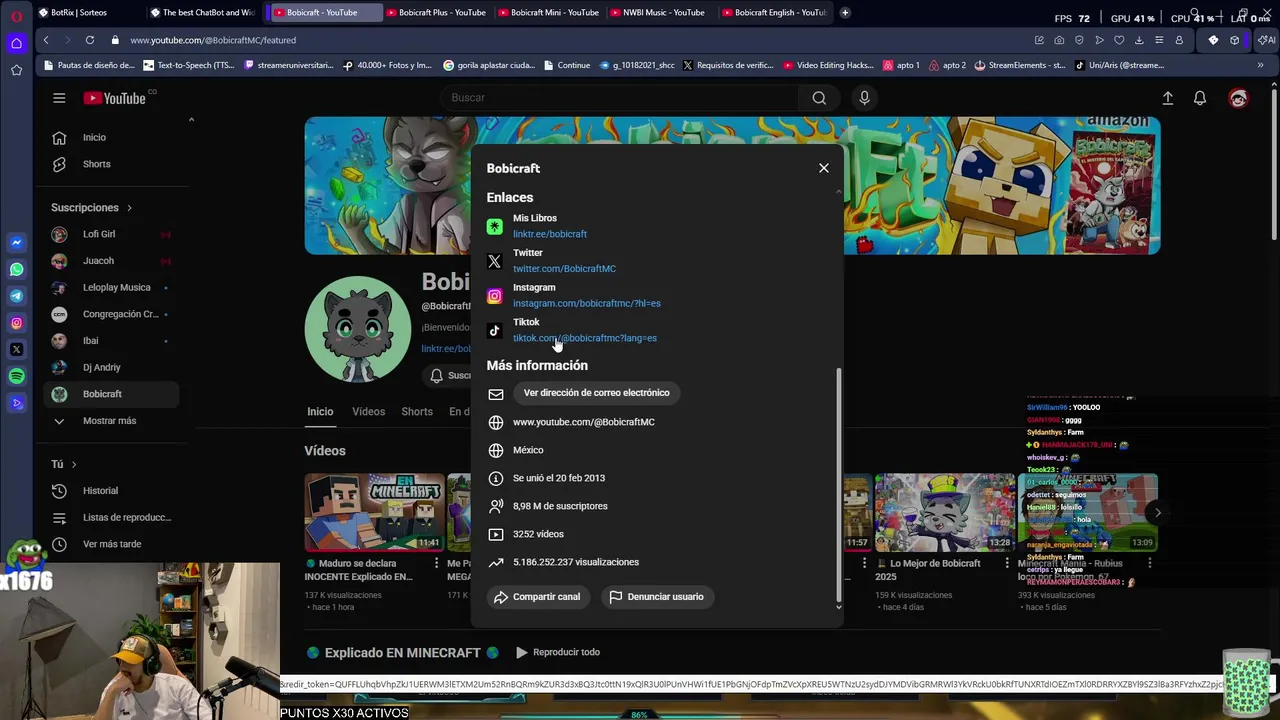Select the Inicio channel tab
This screenshot has width=1280, height=720.
tap(320, 412)
